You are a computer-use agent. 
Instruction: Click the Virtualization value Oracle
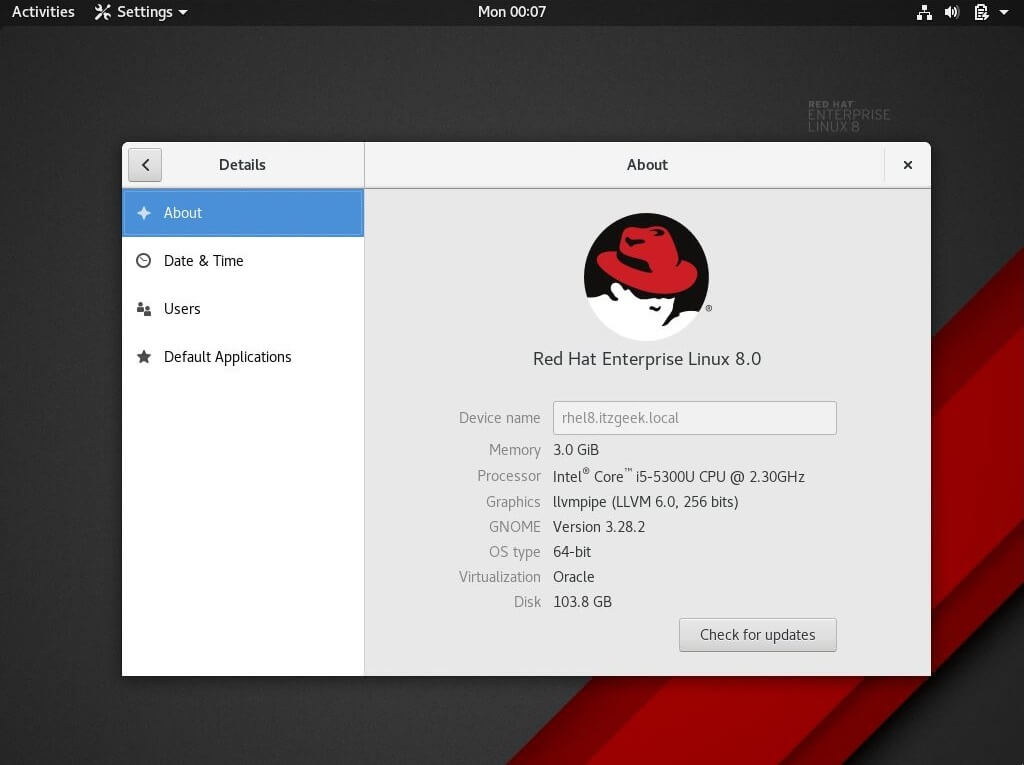573,577
